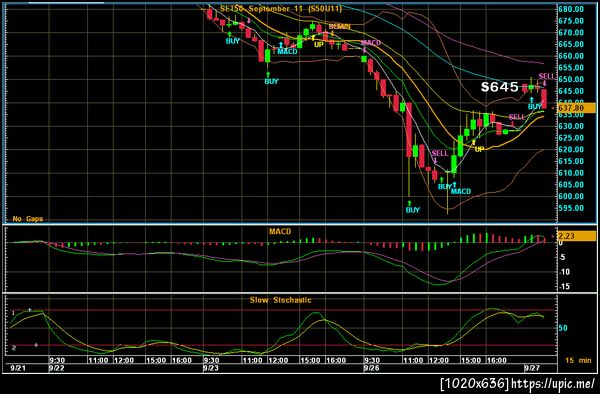Click the BUY signal beside the cyan MACD label on 9/26
Image resolution: width=600 pixels, height=394 pixels.
click(444, 187)
